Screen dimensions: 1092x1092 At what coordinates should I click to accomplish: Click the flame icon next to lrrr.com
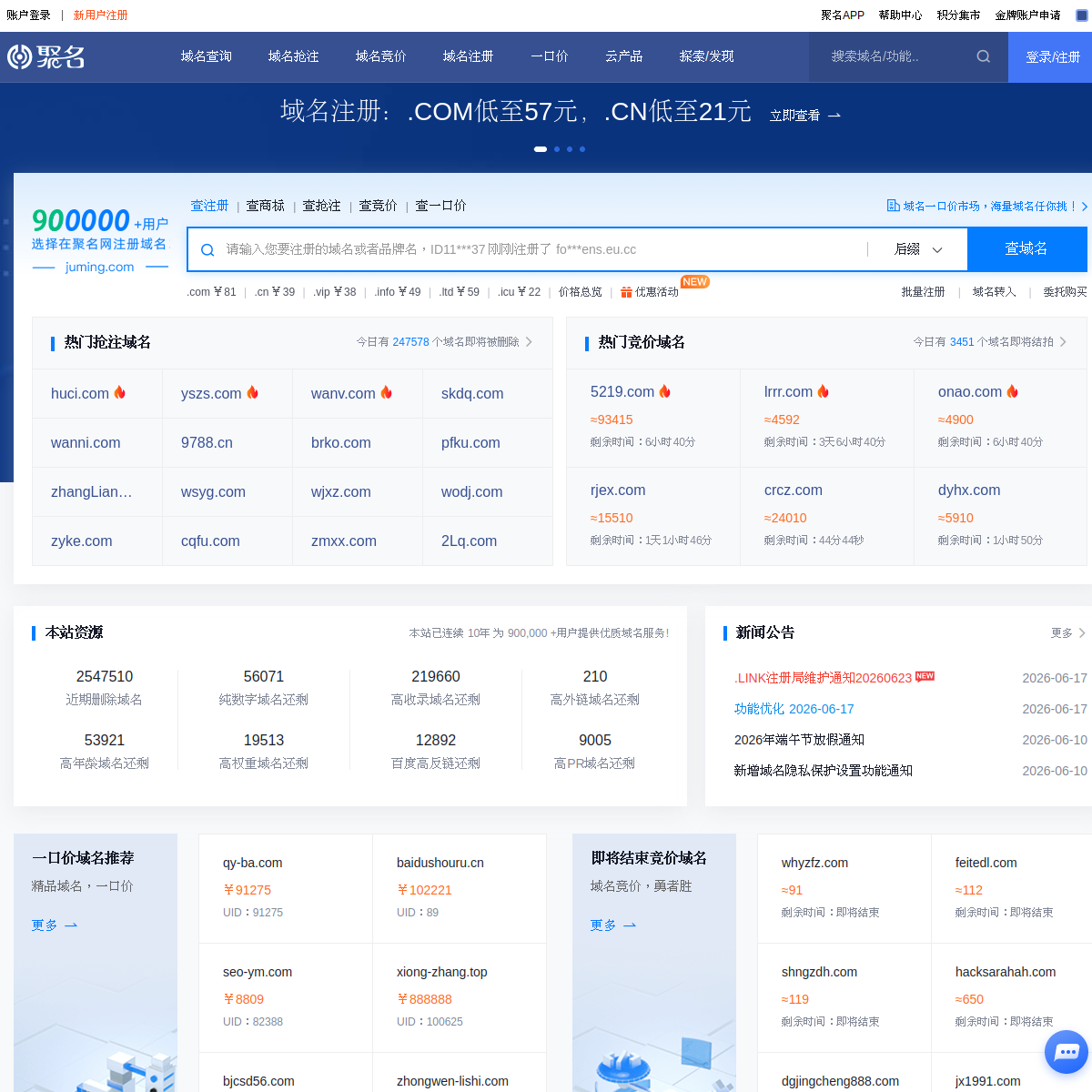[x=824, y=391]
